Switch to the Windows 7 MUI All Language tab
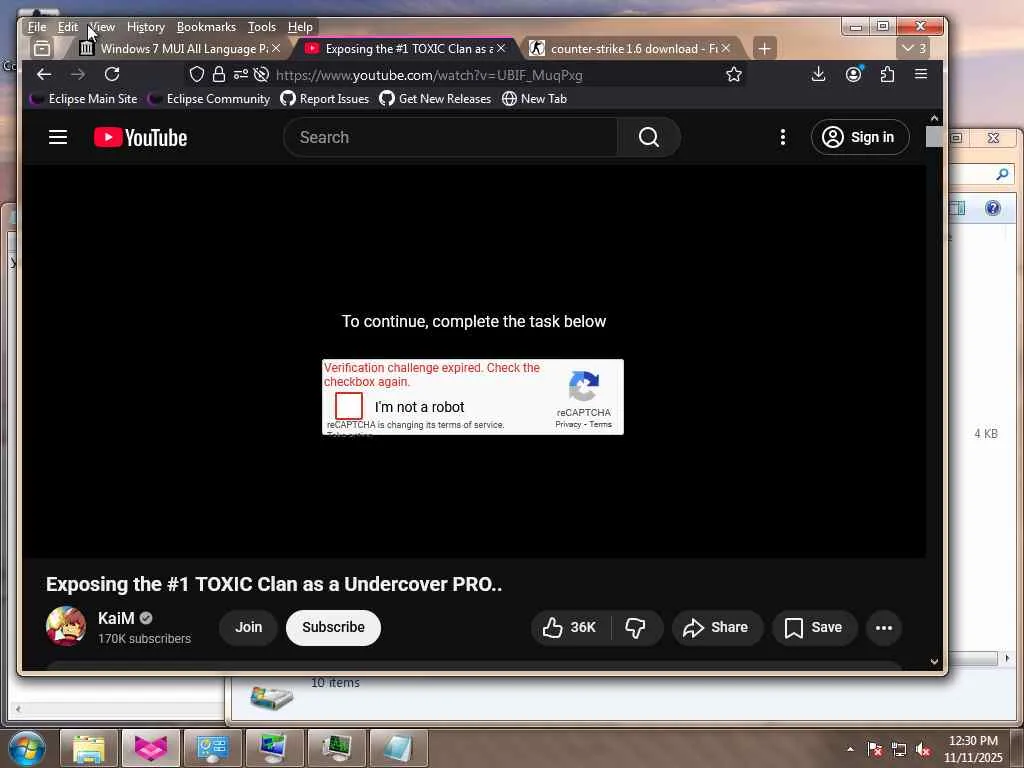Viewport: 1024px width, 768px height. (x=176, y=48)
